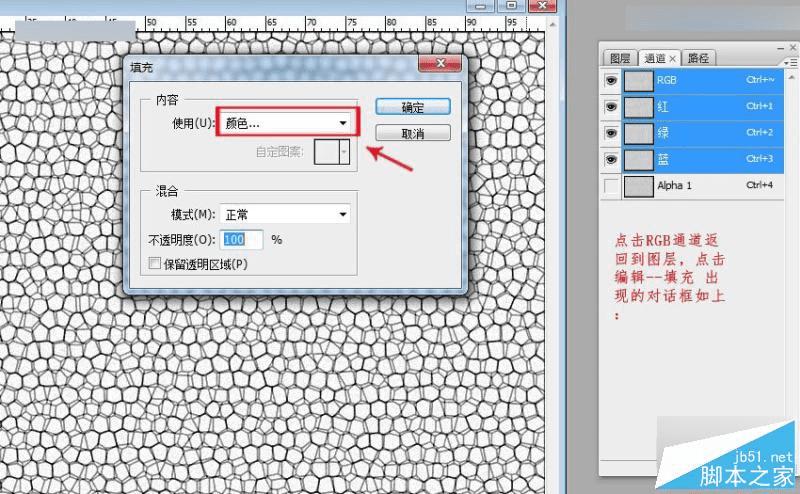Switch to the 路径 tab
The width and height of the screenshot is (800, 494).
(698, 58)
